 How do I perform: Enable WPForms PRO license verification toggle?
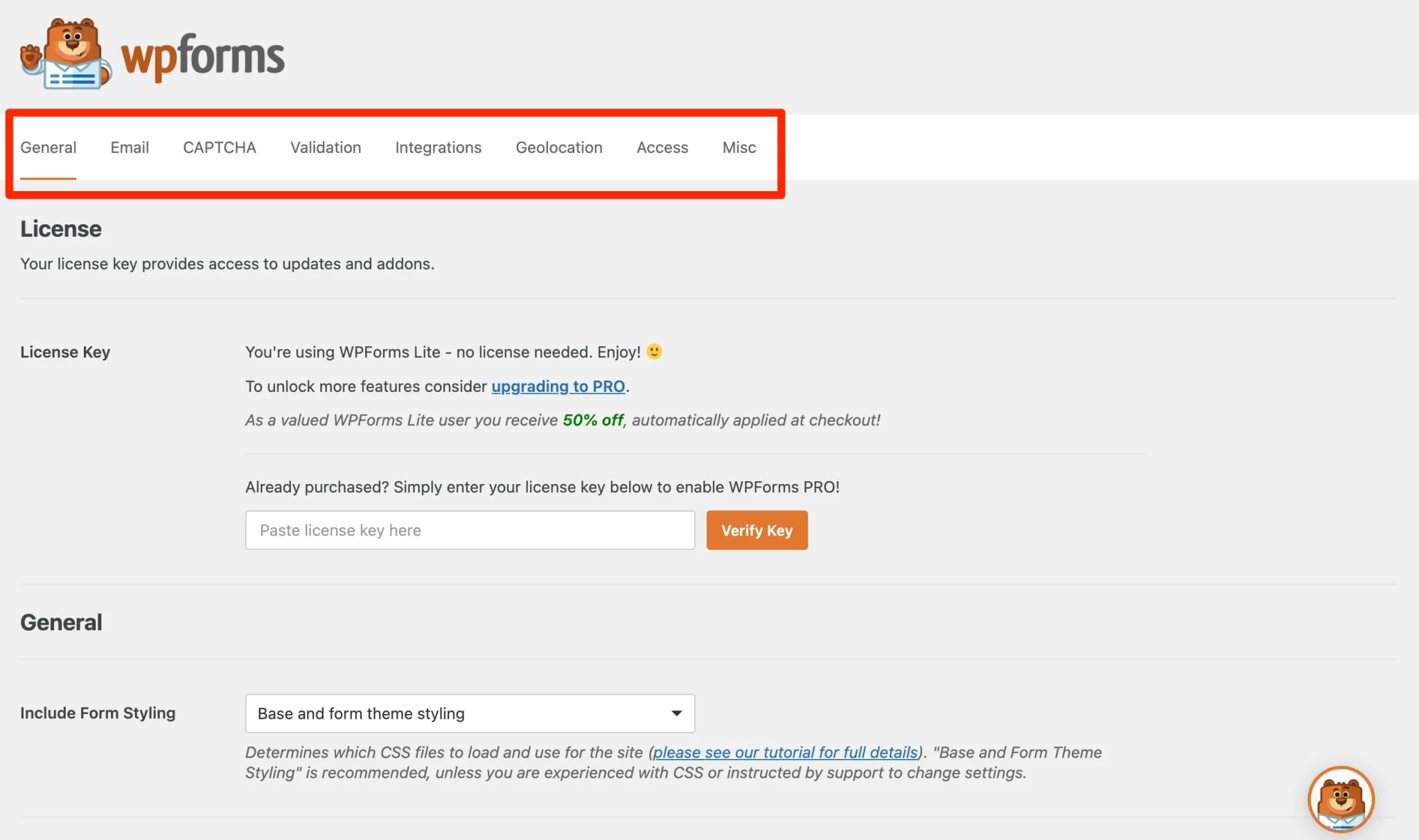point(757,530)
